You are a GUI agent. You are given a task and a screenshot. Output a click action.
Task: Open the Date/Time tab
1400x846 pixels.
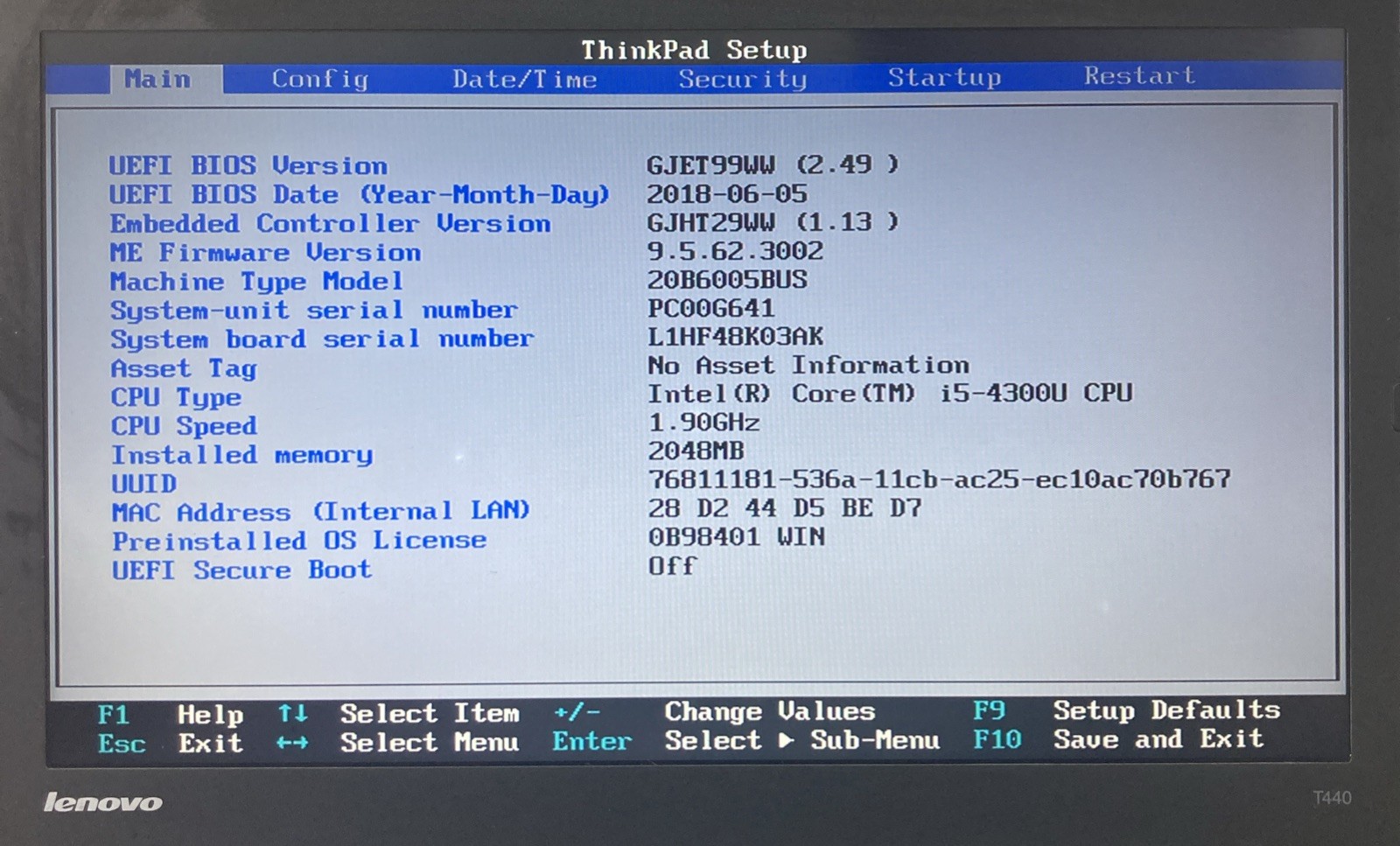coord(525,79)
